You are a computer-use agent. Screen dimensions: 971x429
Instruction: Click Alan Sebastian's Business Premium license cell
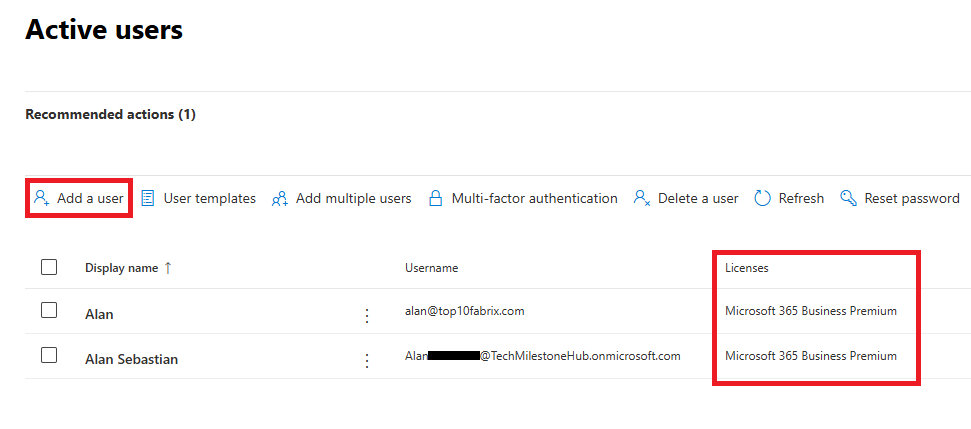coord(811,356)
